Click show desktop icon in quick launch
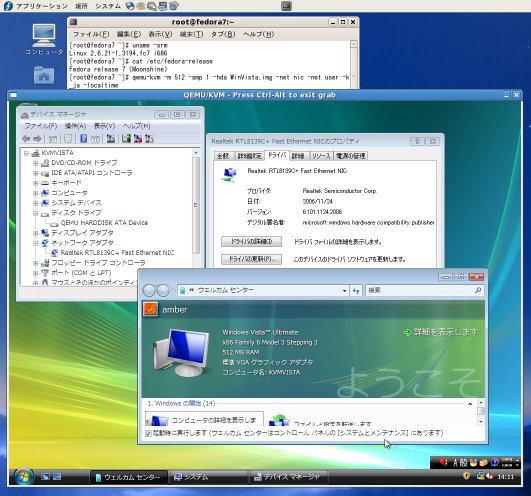Image resolution: width=531 pixels, height=496 pixels. (x=57, y=477)
